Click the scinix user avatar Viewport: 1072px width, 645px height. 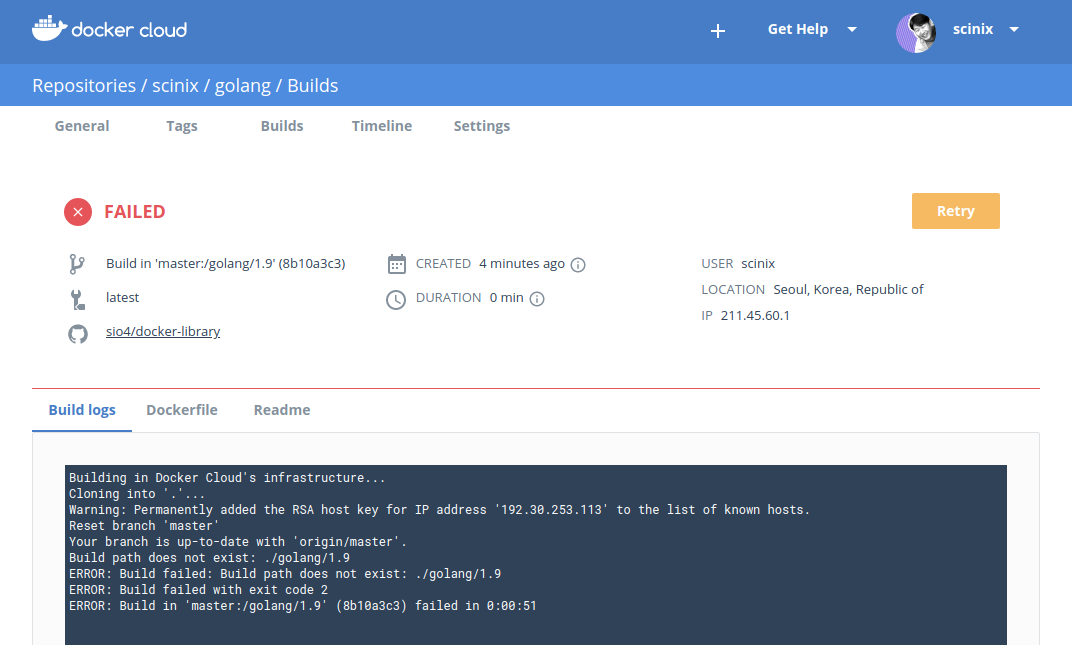click(x=916, y=32)
